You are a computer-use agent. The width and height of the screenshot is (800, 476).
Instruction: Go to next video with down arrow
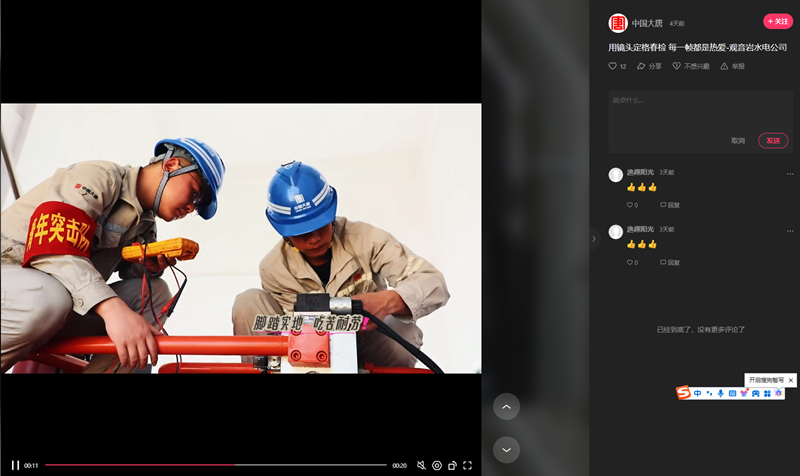[506, 450]
